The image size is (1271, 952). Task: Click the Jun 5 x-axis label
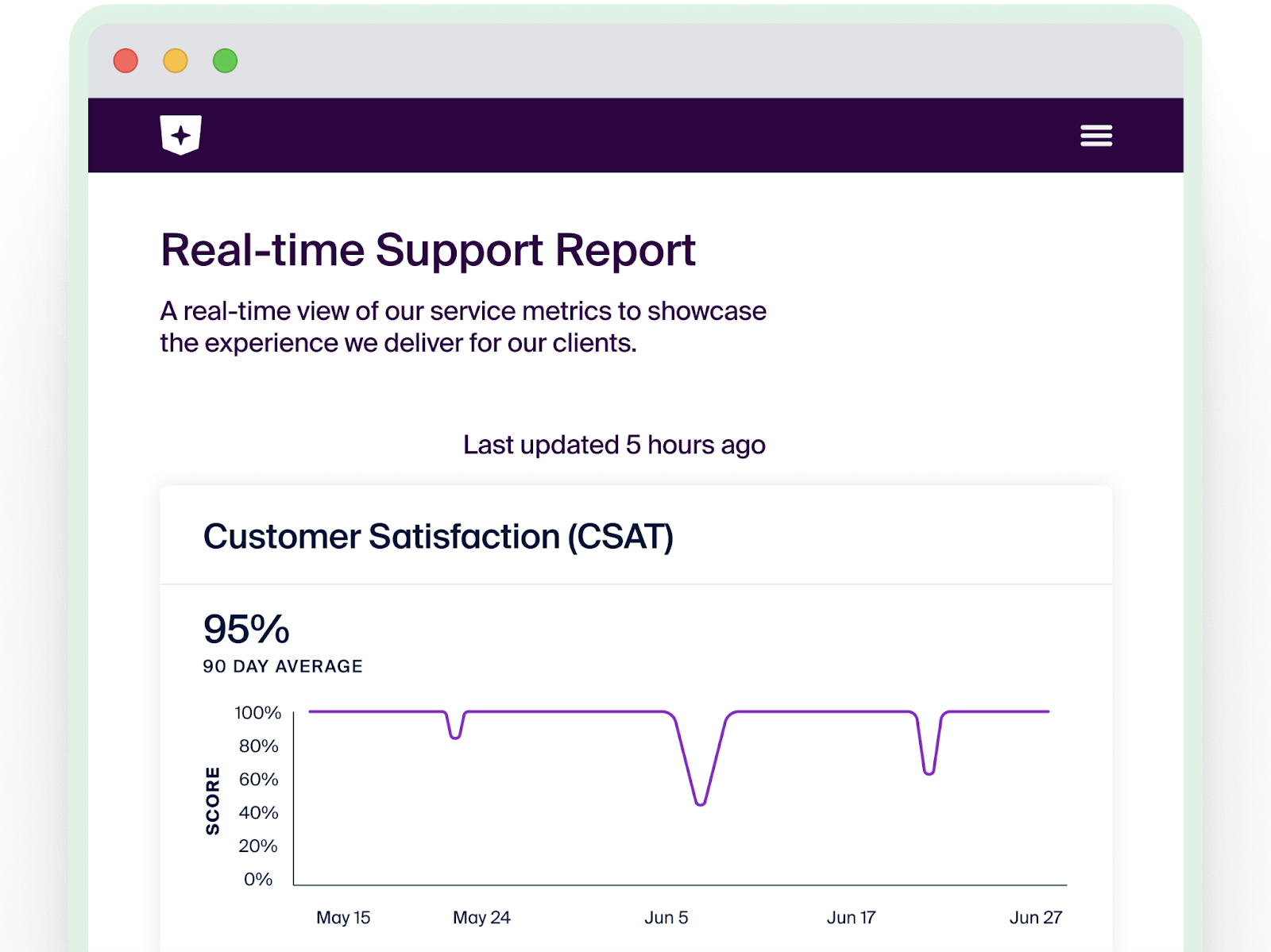click(666, 918)
